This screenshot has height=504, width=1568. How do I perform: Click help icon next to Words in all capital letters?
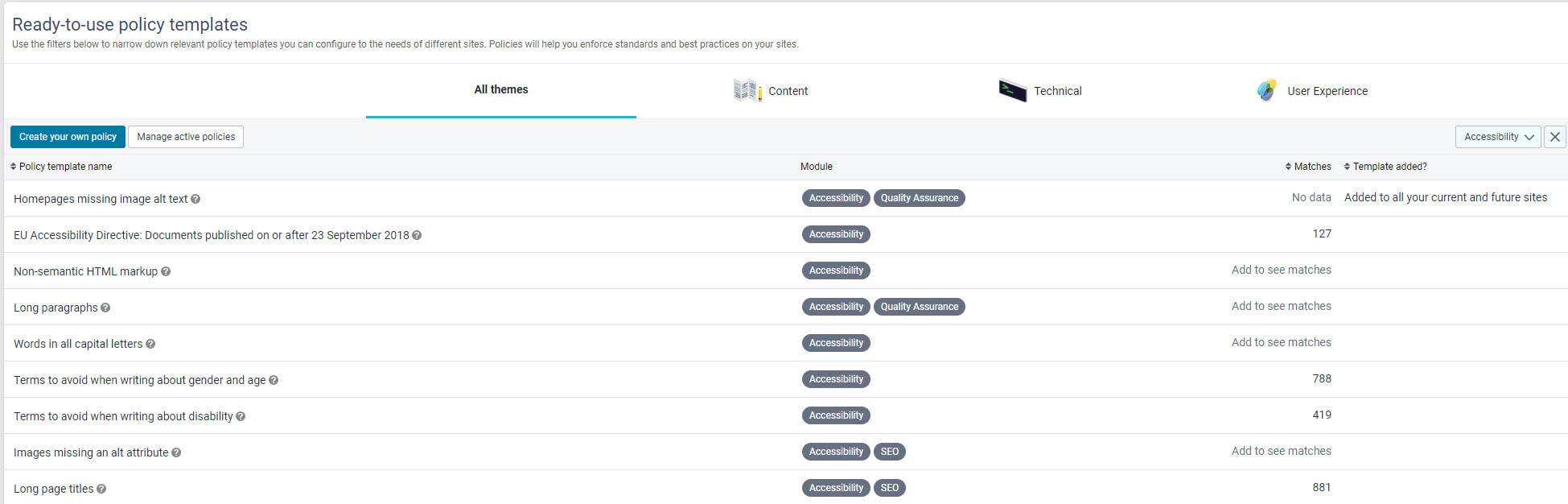click(x=150, y=344)
